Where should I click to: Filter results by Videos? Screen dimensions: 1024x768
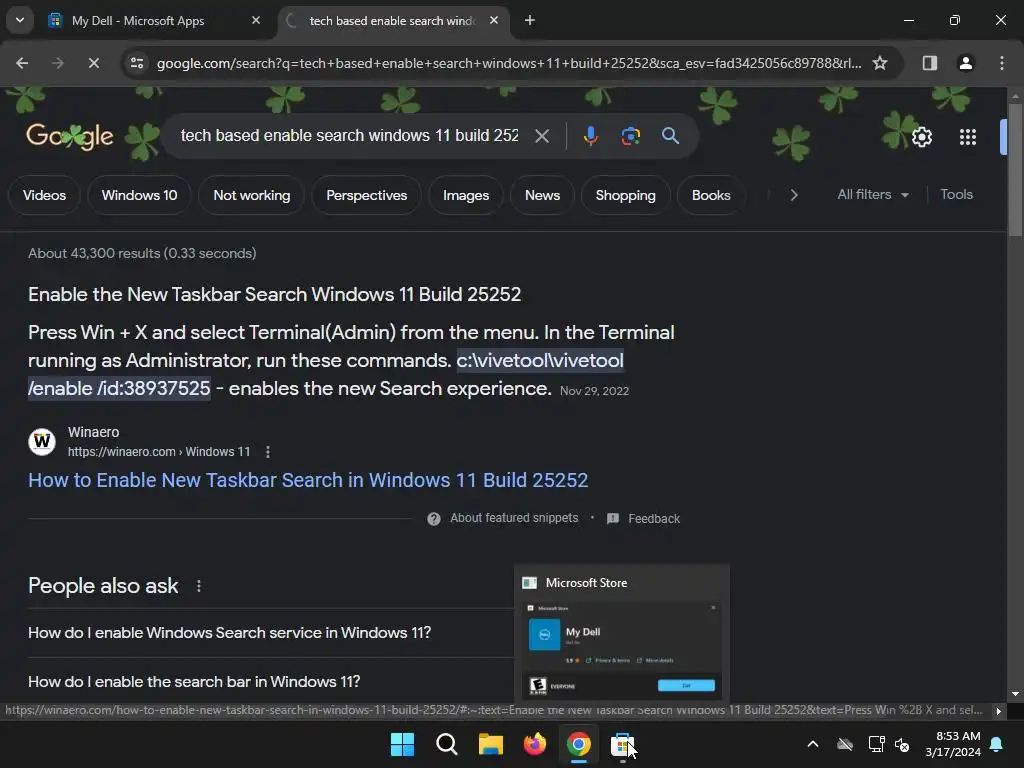(44, 195)
